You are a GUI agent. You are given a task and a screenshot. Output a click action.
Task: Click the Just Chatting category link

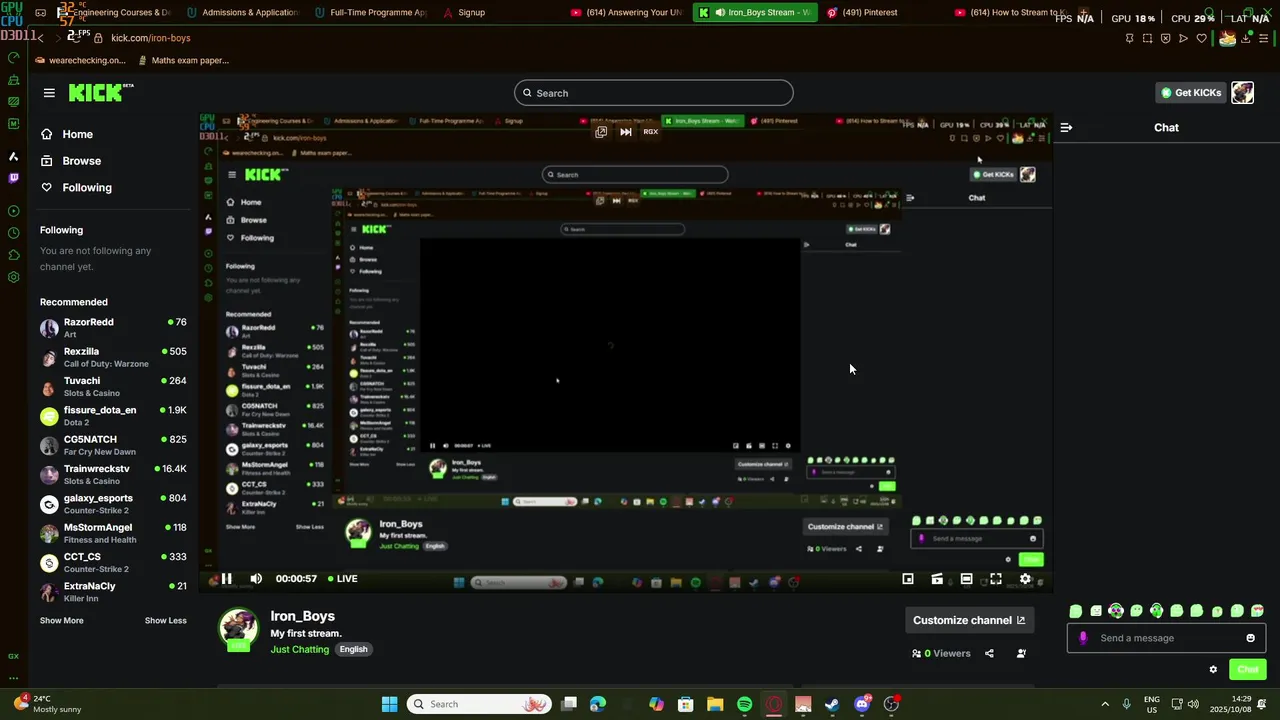(299, 649)
